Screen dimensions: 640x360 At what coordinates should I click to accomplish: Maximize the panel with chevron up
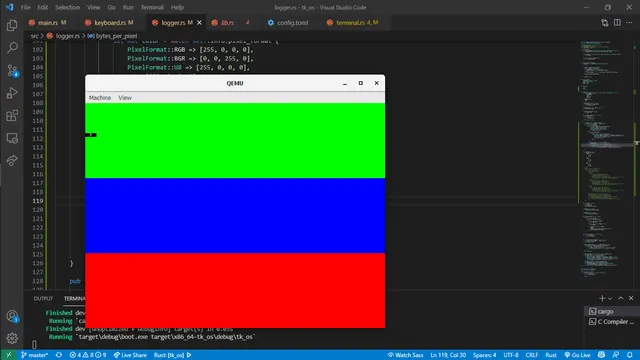point(620,298)
